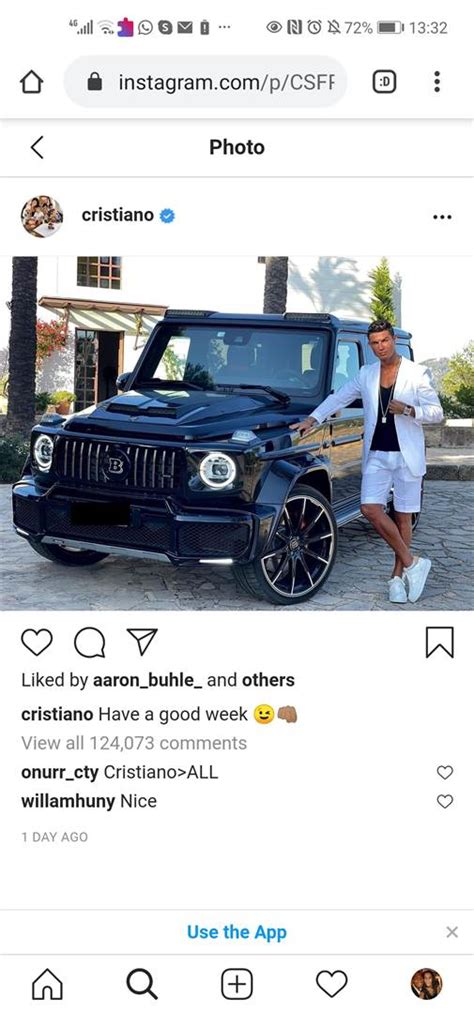Open the browser tab switcher button
The height and width of the screenshot is (1013, 474).
(385, 81)
